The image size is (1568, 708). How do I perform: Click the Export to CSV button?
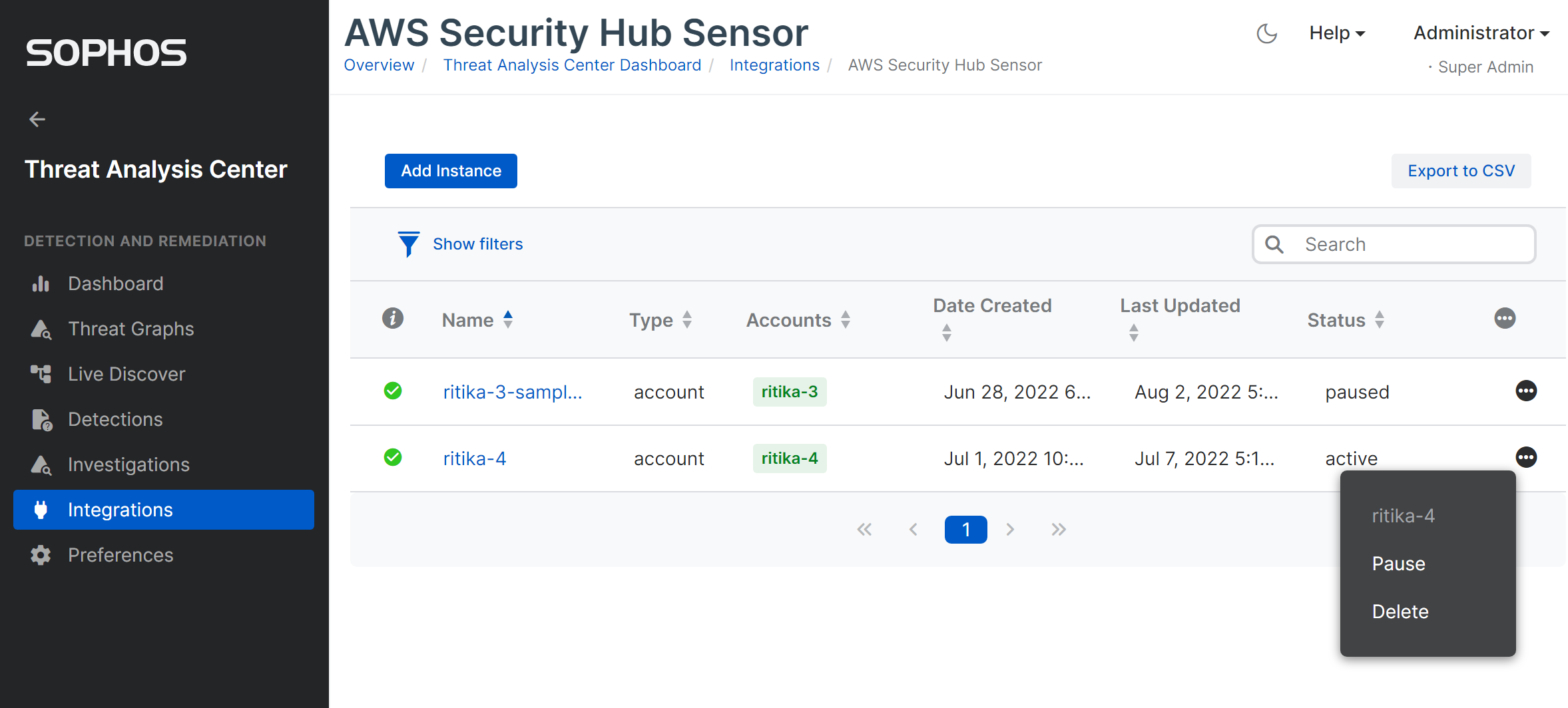(x=1461, y=171)
